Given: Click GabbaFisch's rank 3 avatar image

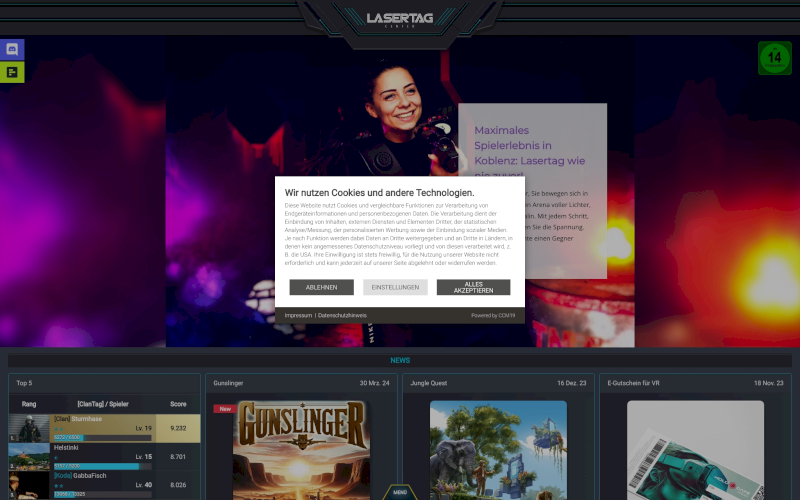Looking at the screenshot, I should pyautogui.click(x=29, y=485).
